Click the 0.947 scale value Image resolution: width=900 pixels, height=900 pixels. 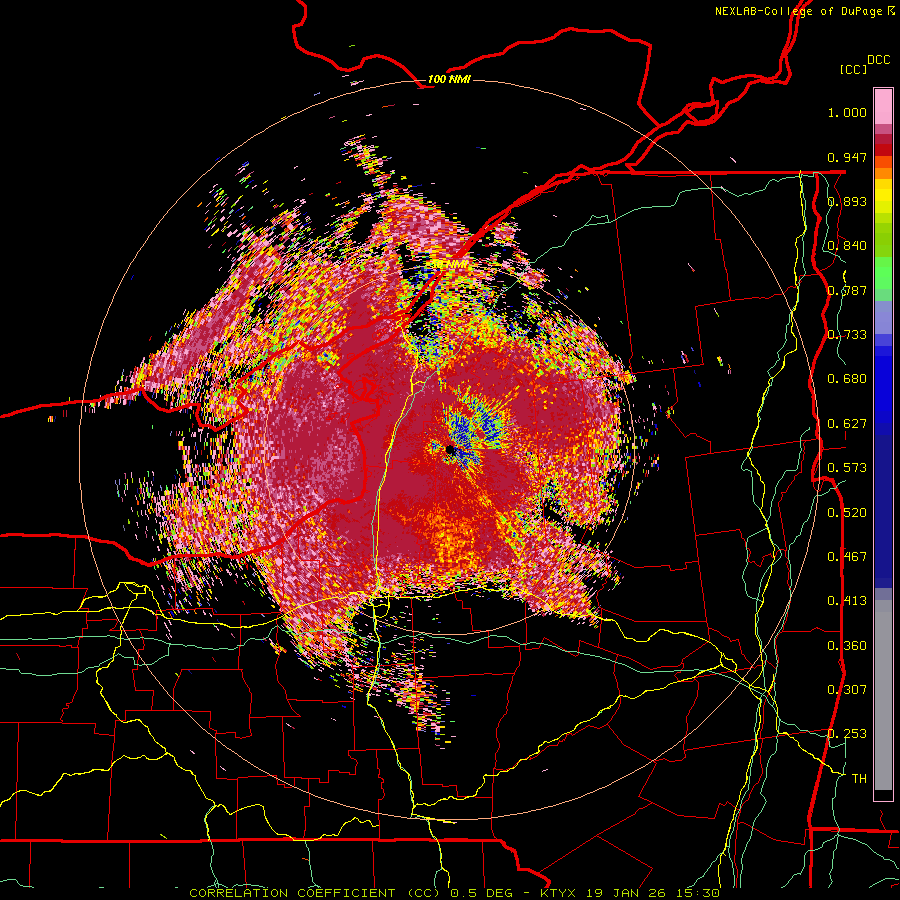[x=847, y=157]
